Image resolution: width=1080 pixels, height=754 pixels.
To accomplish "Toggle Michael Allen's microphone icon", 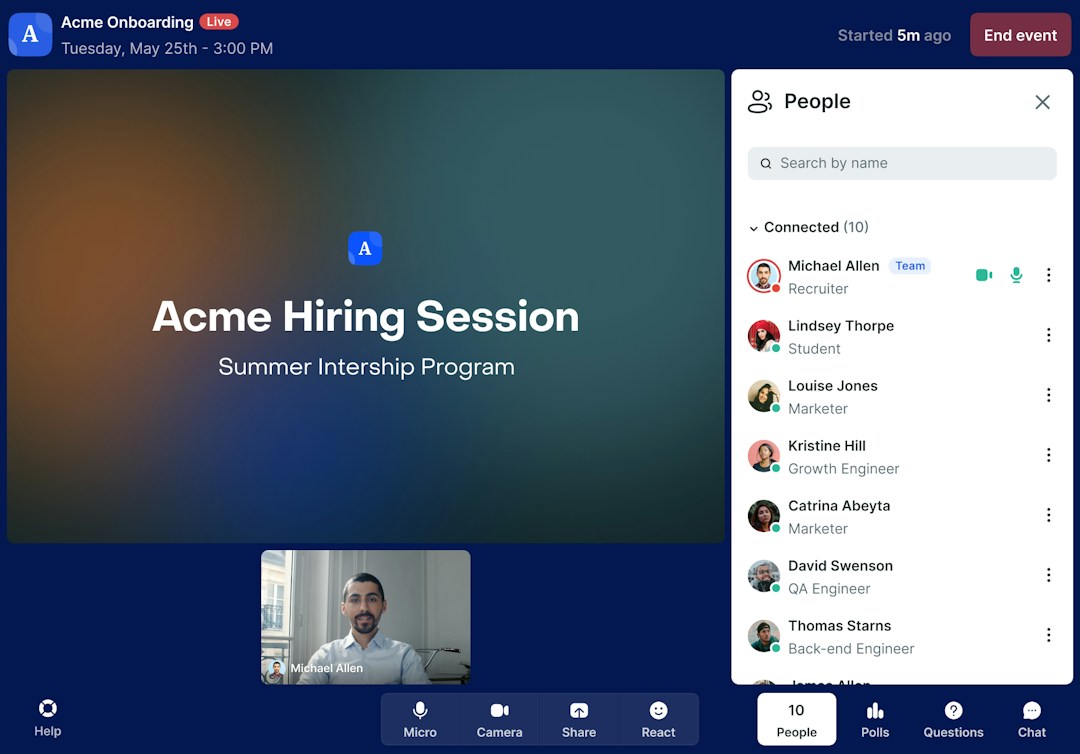I will coord(1016,275).
